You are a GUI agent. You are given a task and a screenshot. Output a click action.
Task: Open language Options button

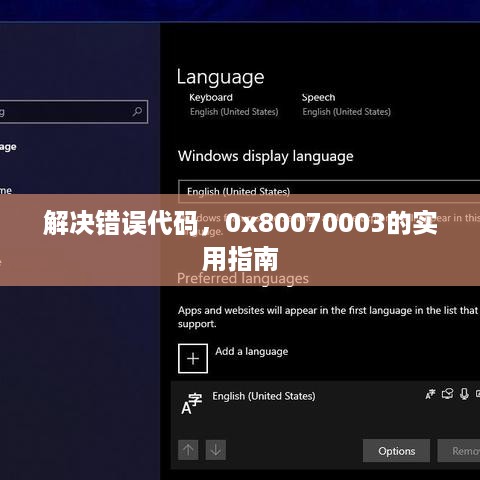pos(396,451)
